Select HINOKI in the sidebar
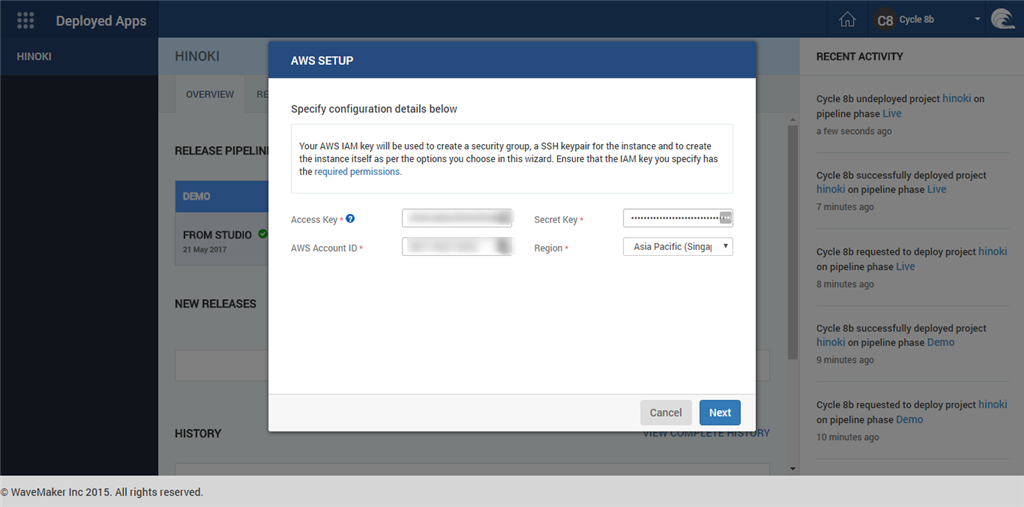Viewport: 1024px width, 507px height. [34, 57]
